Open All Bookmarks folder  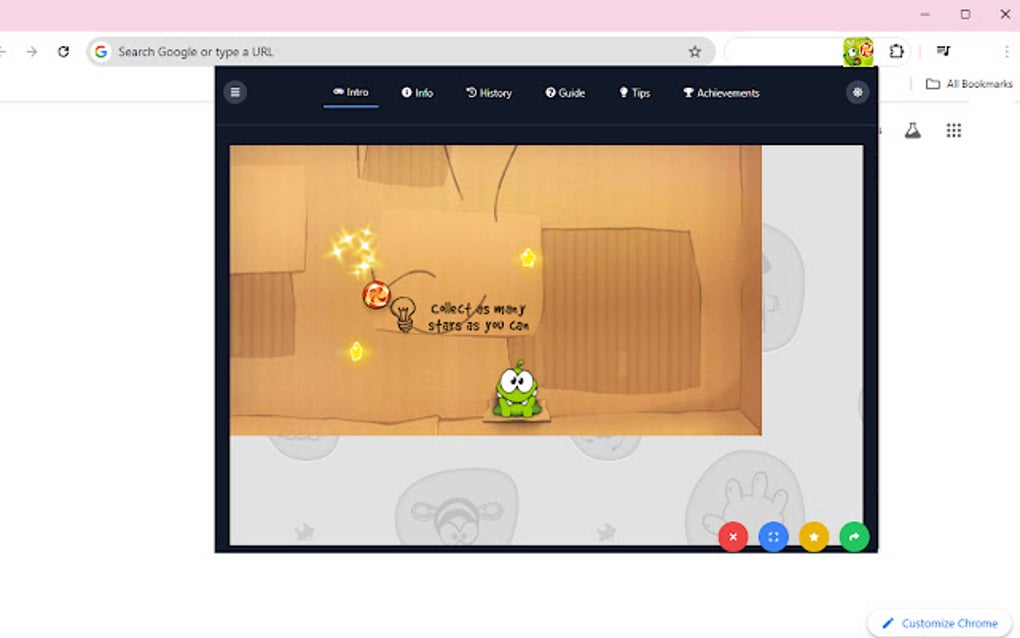969,84
